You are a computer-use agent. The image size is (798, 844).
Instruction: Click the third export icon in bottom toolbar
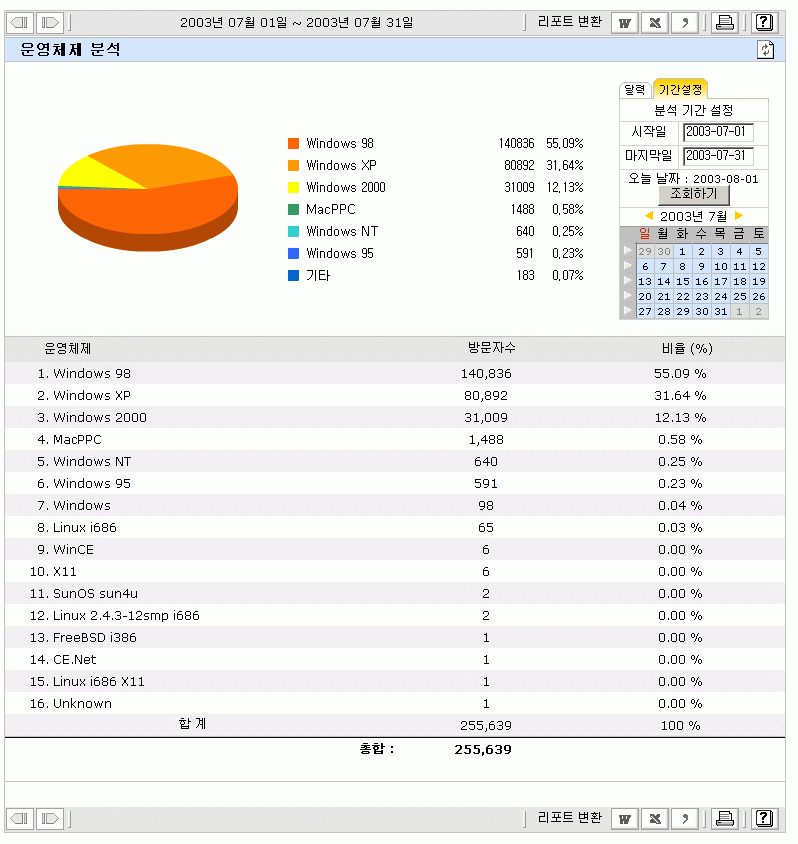coord(685,819)
